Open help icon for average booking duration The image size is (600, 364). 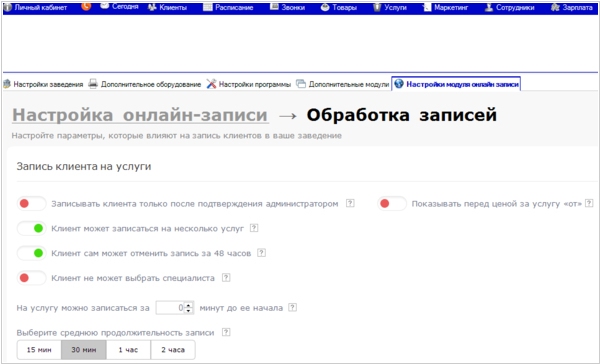coord(226,332)
